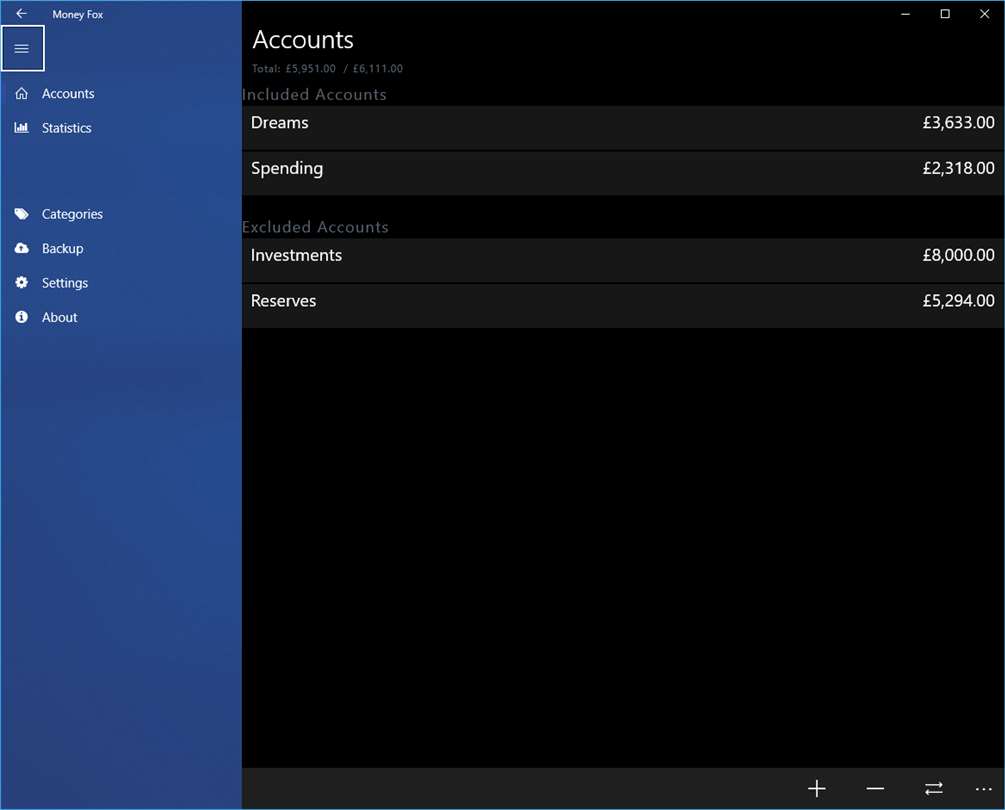Add expense with the minus icon
The height and width of the screenshot is (810, 1005).
[x=875, y=788]
